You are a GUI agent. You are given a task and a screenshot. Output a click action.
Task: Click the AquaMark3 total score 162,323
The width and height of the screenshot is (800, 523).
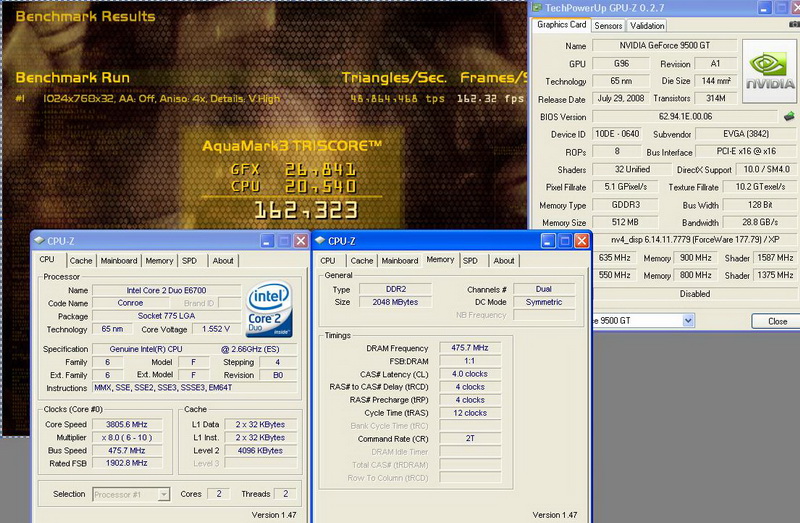click(306, 210)
